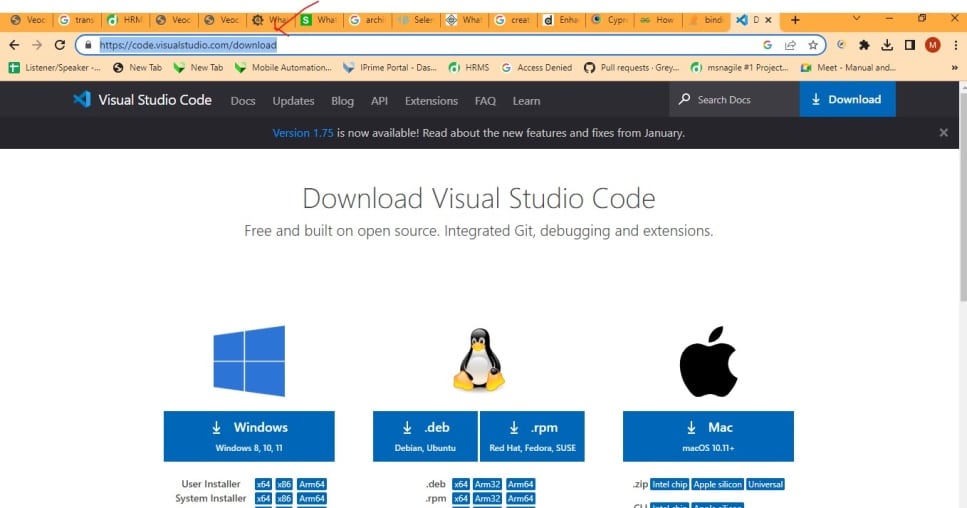
Task: Open the profile avatar M
Action: click(x=932, y=45)
